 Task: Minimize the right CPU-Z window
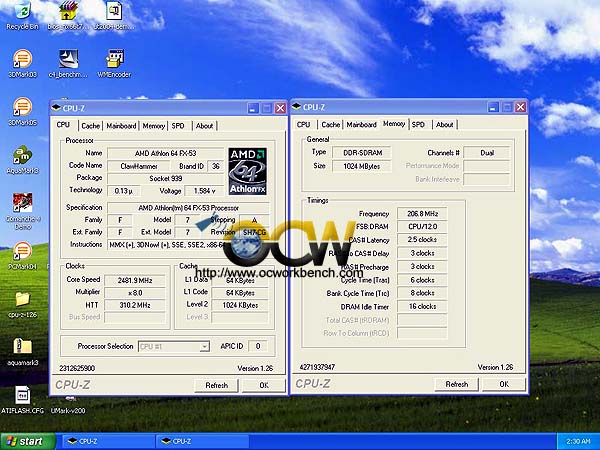tap(493, 107)
